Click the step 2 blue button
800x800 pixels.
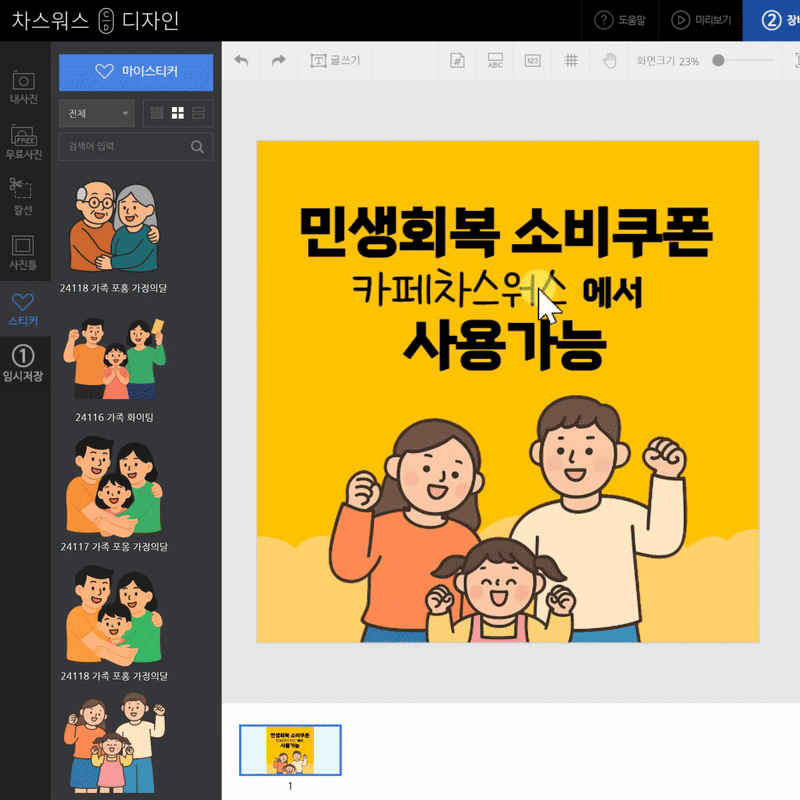tap(771, 20)
